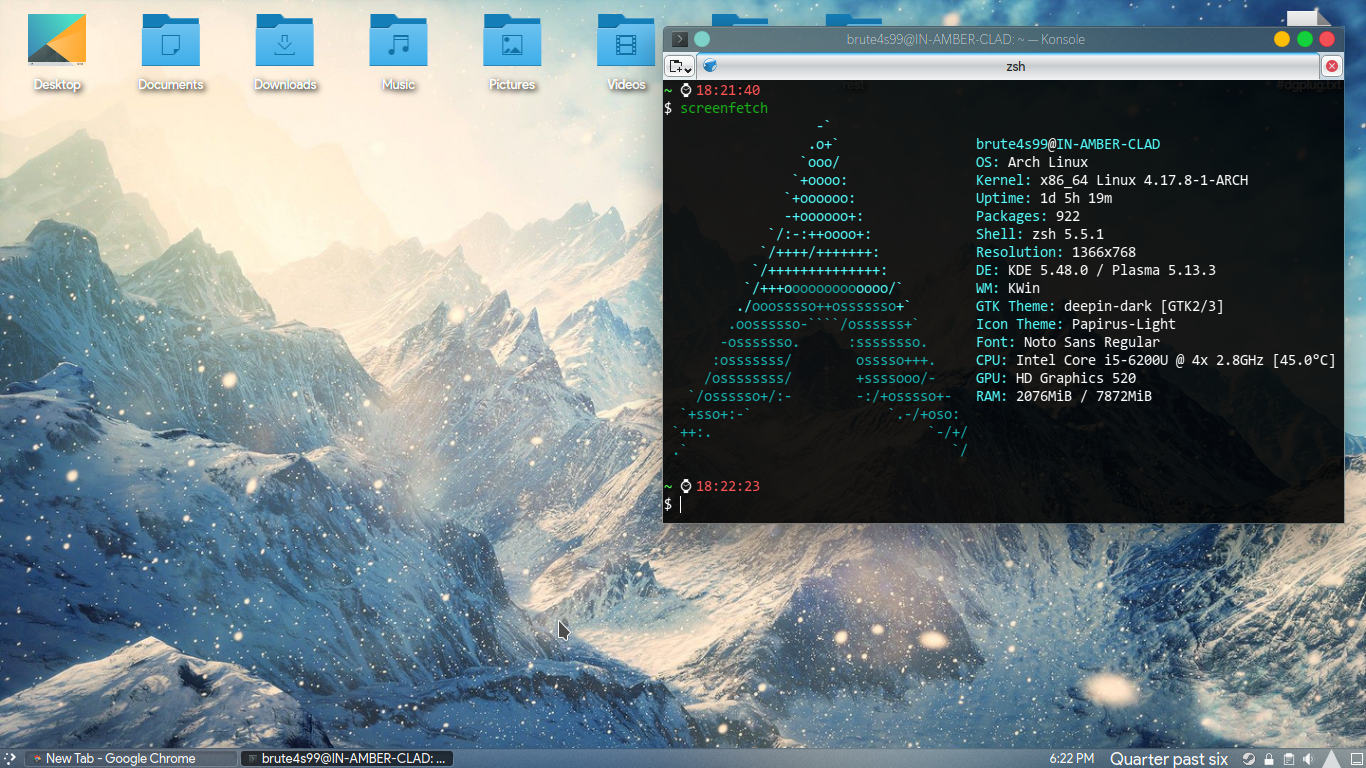
Task: Click the WM: KWin line
Action: click(x=1008, y=288)
